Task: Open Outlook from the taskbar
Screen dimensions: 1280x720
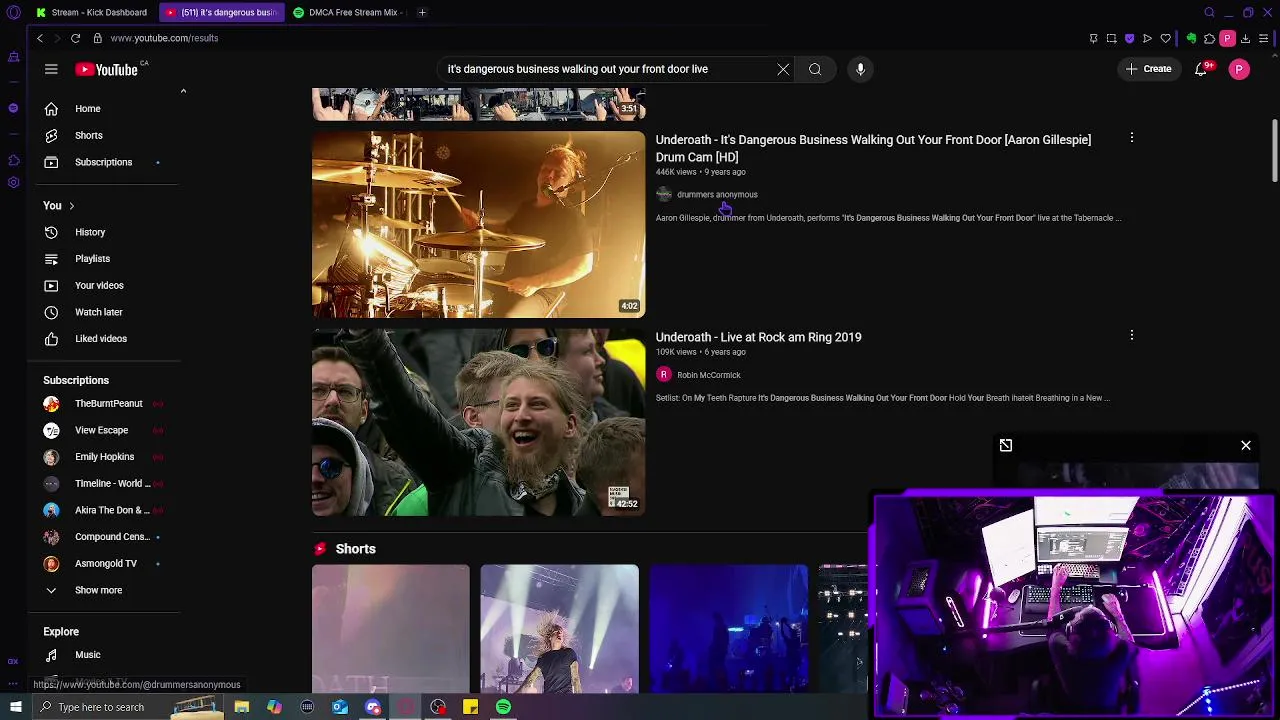Action: (340, 707)
